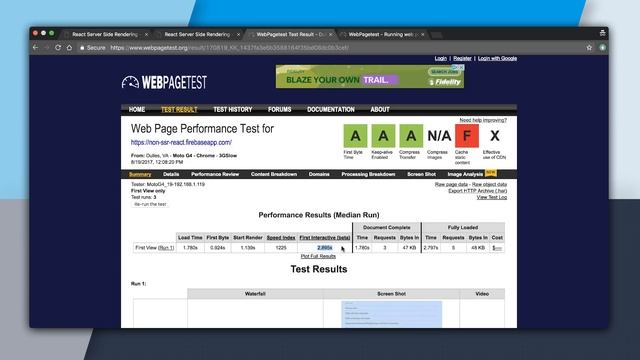
Task: Click the Plot Full Results link
Action: tap(318, 256)
